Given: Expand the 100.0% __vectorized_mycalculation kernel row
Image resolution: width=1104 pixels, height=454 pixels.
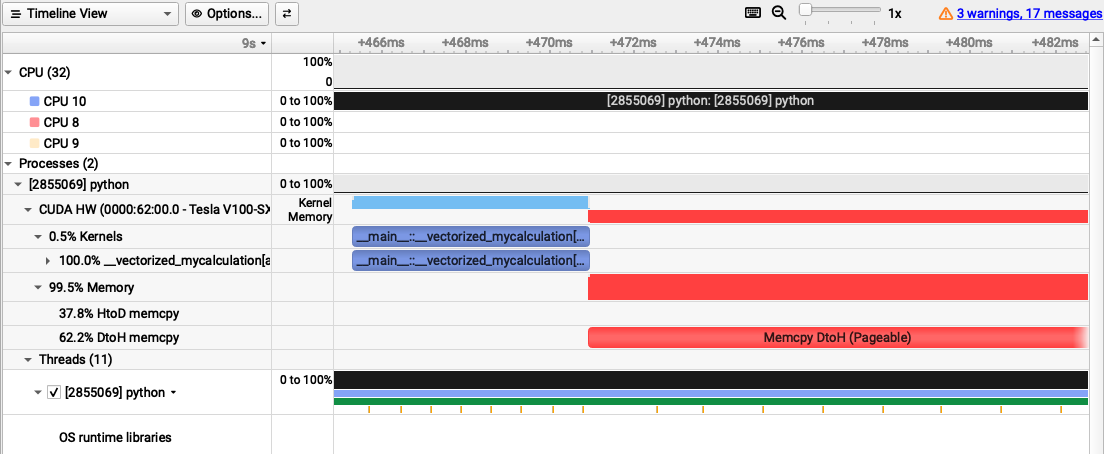Looking at the screenshot, I should coord(49,261).
